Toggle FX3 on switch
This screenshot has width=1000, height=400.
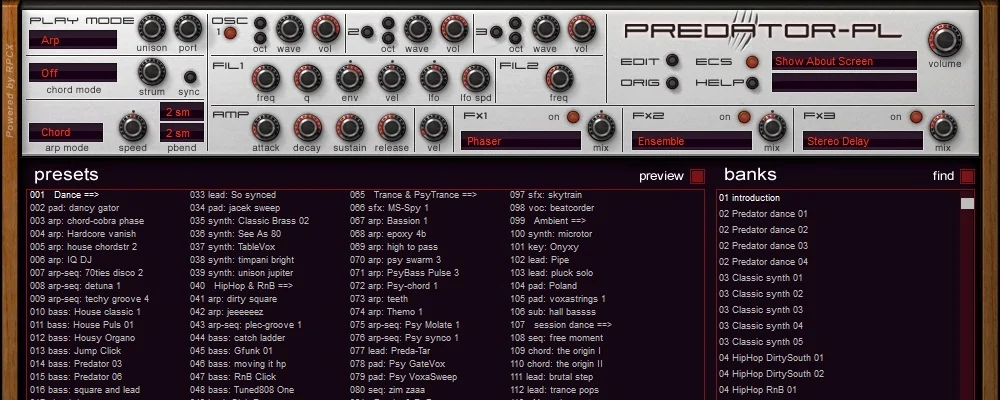tap(916, 117)
